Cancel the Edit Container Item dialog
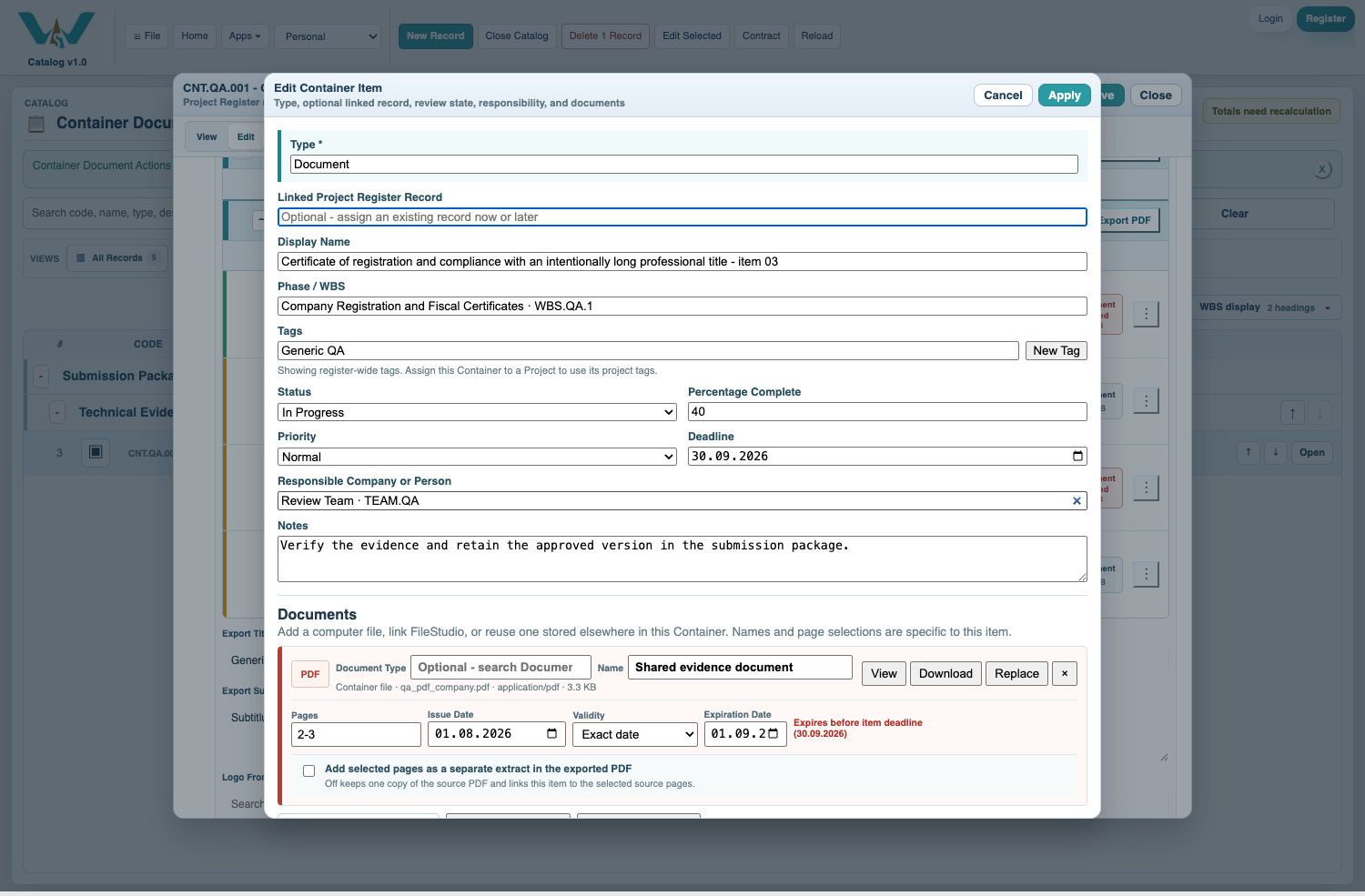 (x=1003, y=96)
